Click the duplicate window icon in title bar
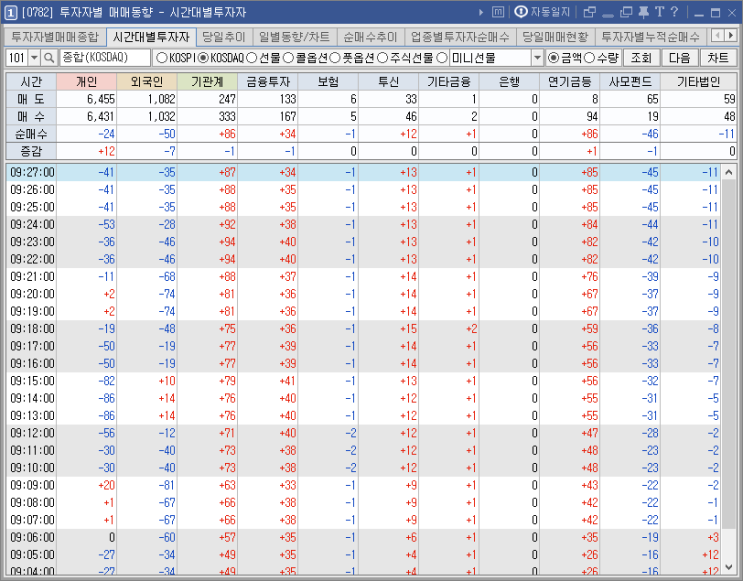 coord(626,12)
